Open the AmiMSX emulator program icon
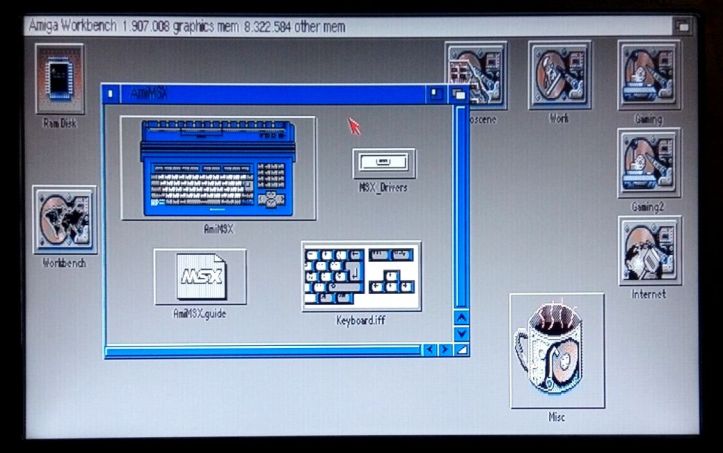 click(x=217, y=167)
